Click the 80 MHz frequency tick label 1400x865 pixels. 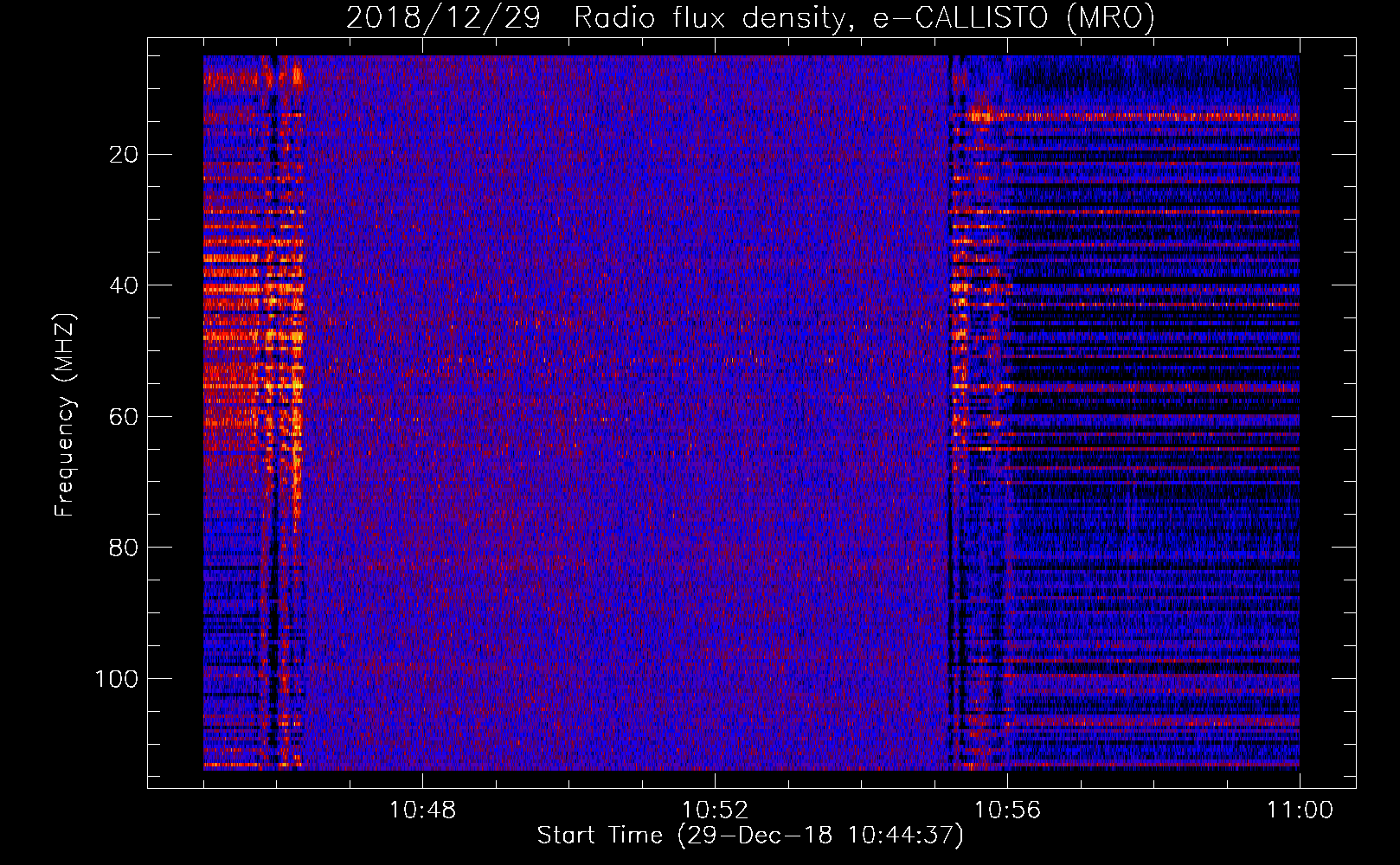125,548
